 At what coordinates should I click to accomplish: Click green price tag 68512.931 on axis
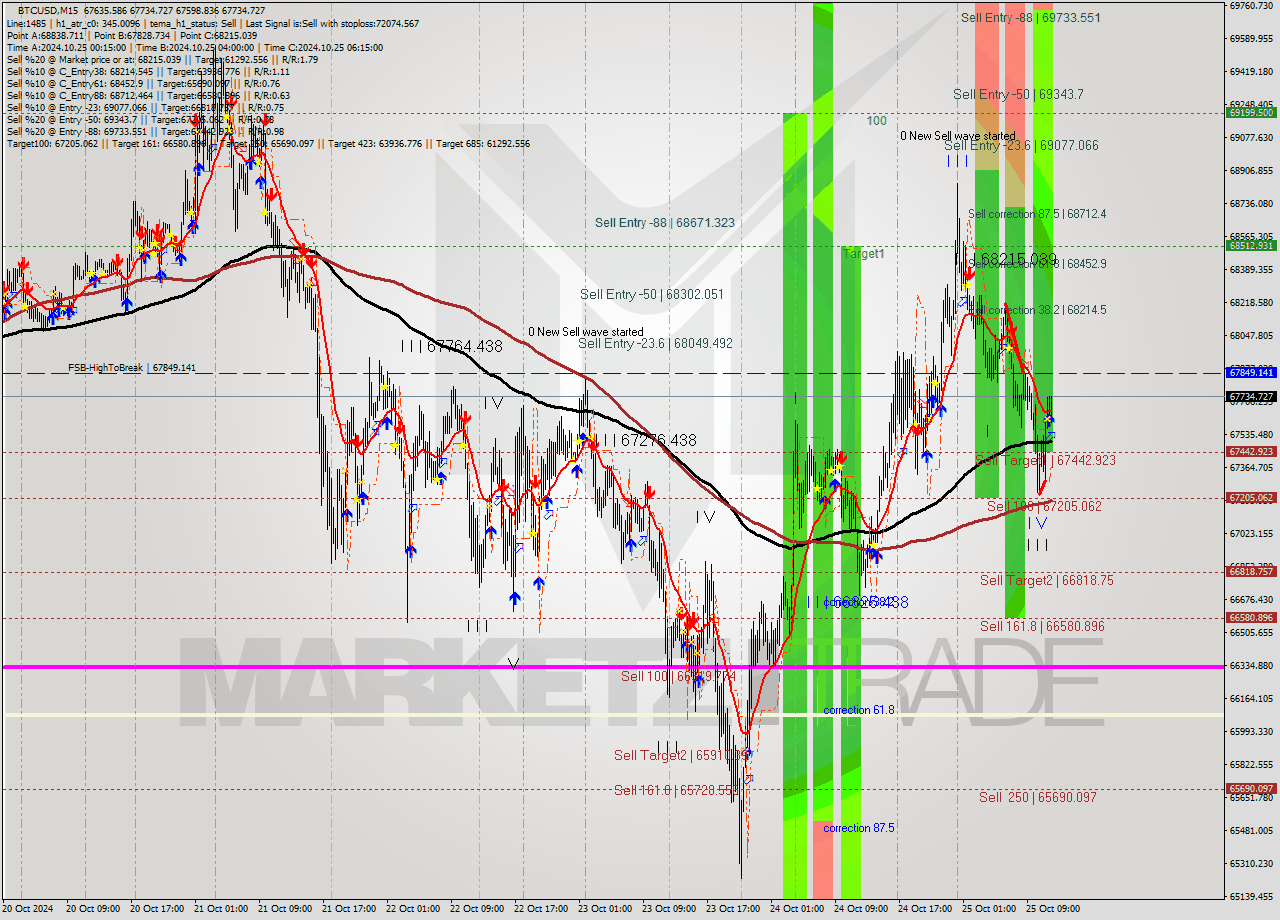1250,245
